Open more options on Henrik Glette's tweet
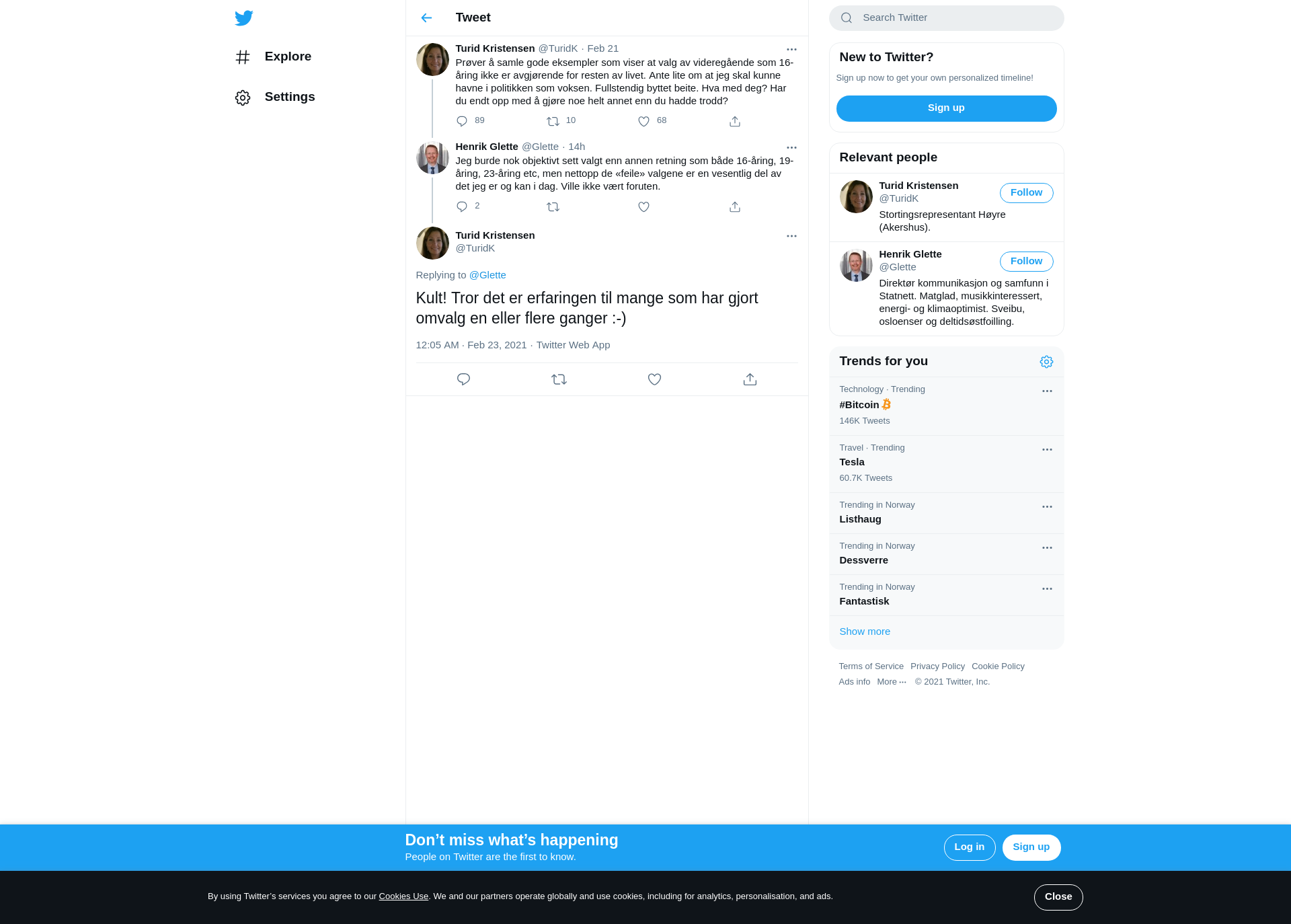 [x=791, y=147]
